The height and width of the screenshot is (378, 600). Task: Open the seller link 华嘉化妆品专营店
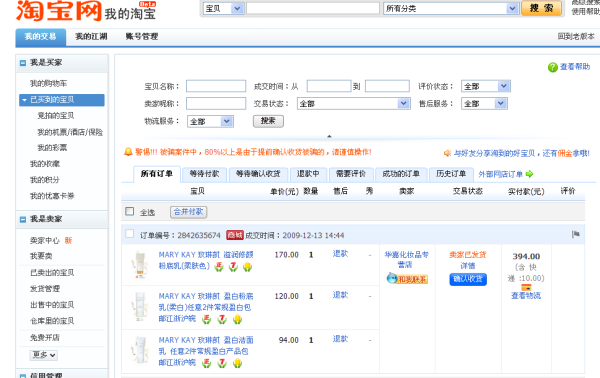point(406,260)
